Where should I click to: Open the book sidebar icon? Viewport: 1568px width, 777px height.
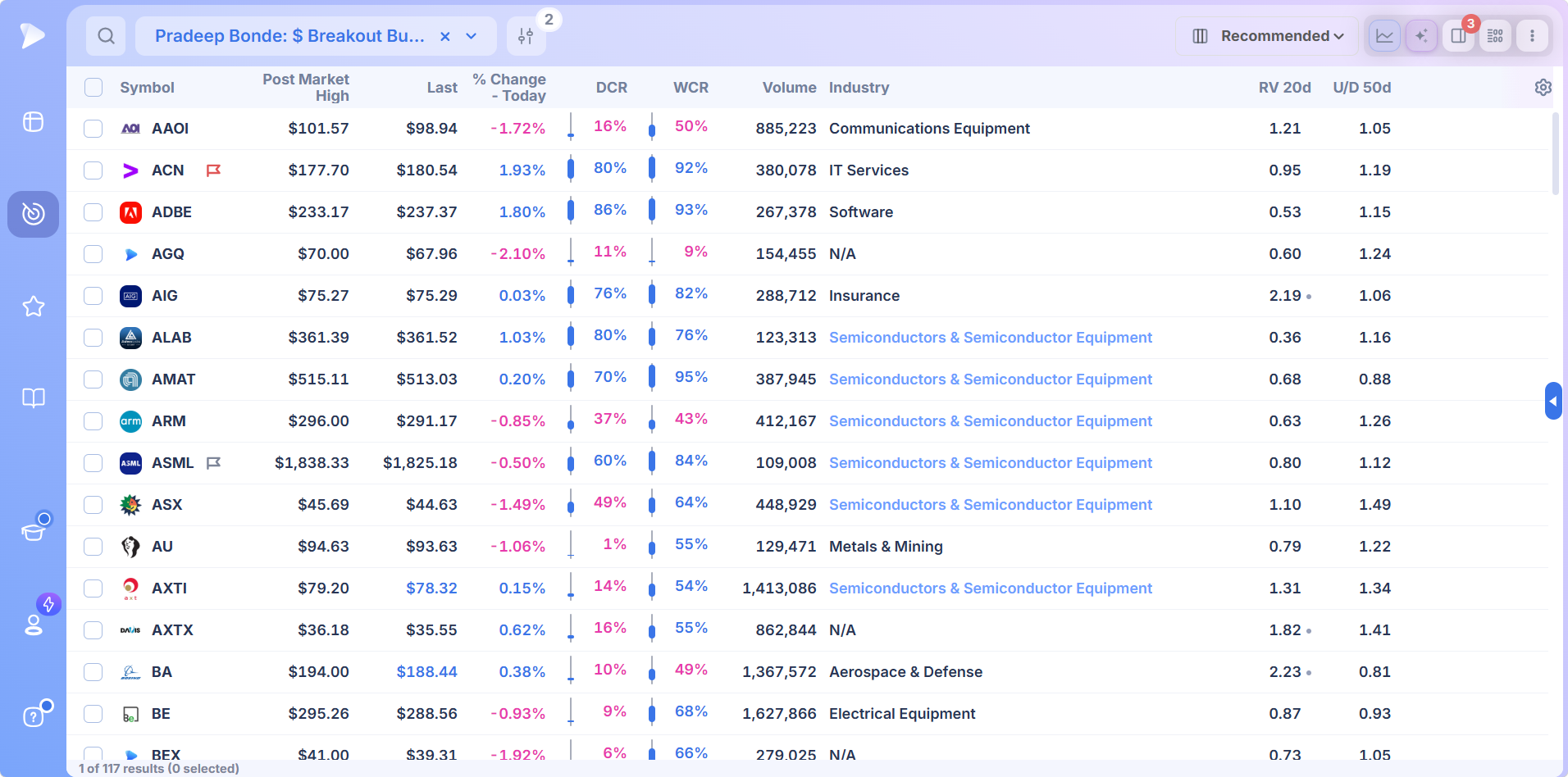pos(33,398)
